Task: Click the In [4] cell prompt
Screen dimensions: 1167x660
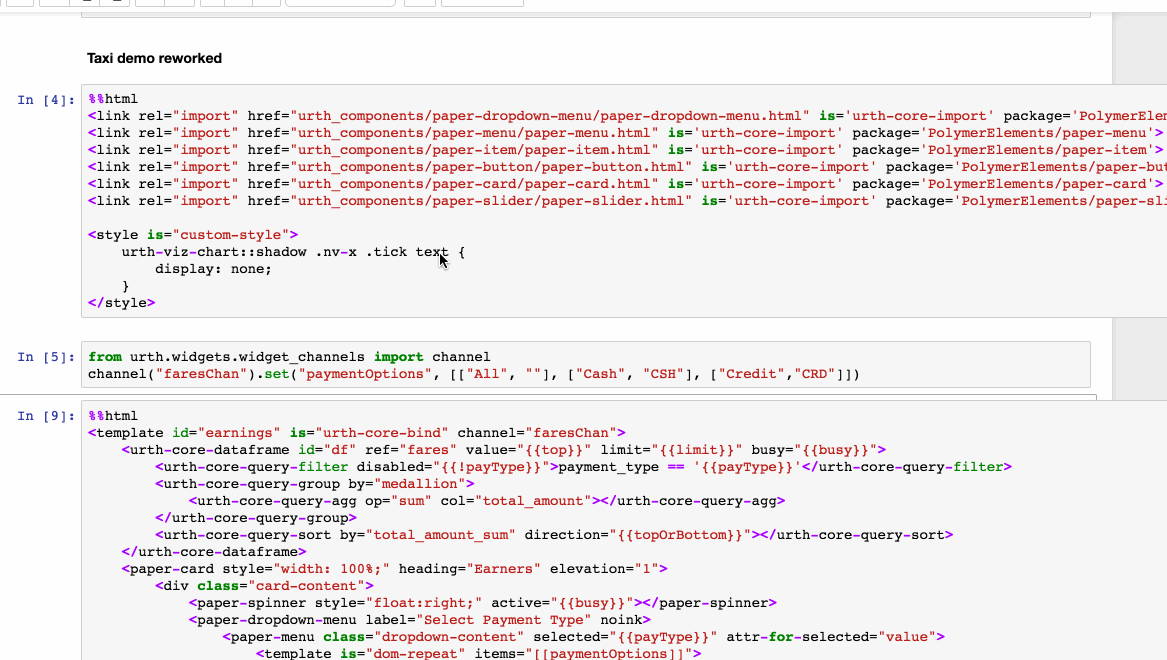Action: [x=46, y=100]
